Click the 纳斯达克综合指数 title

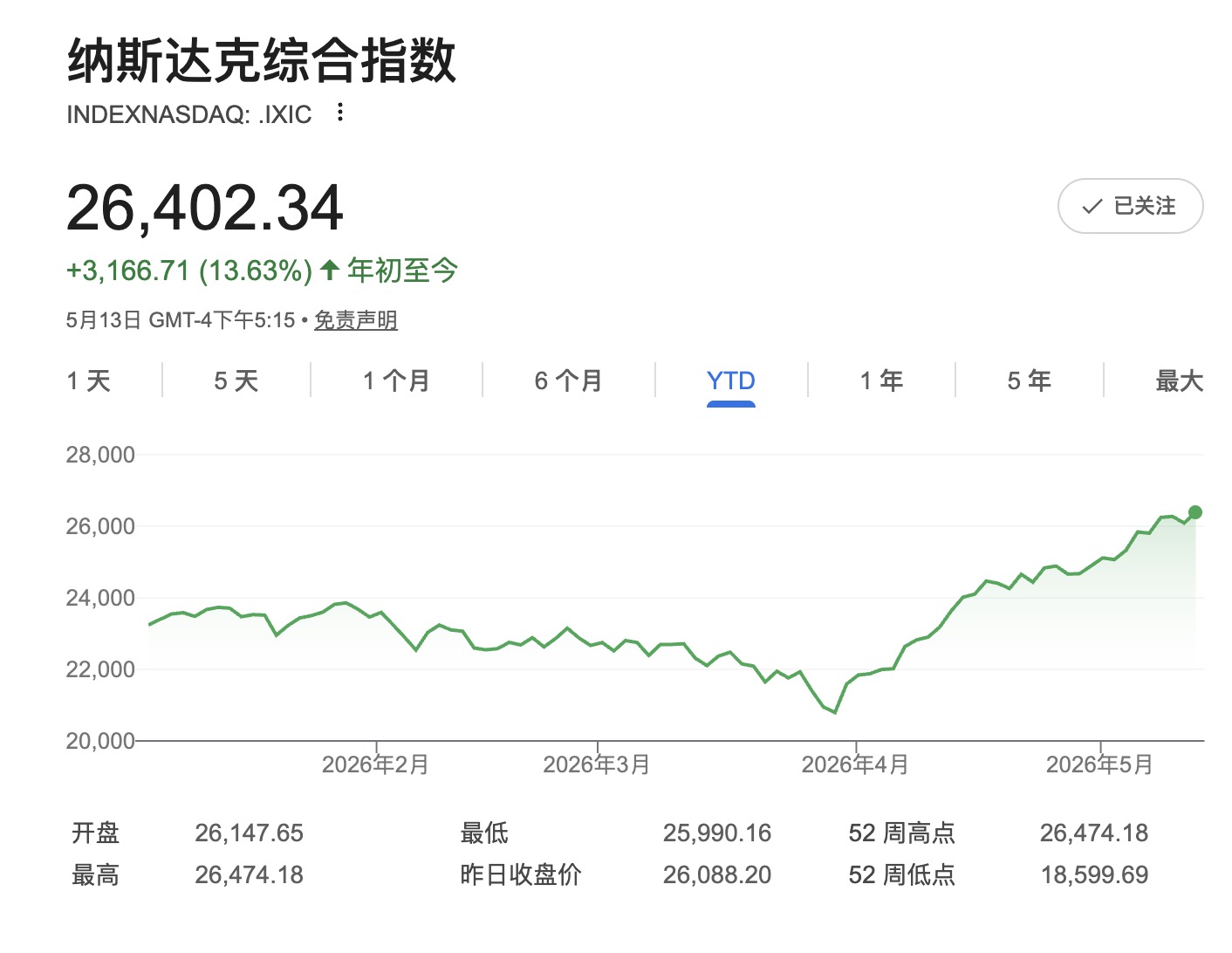click(x=262, y=61)
